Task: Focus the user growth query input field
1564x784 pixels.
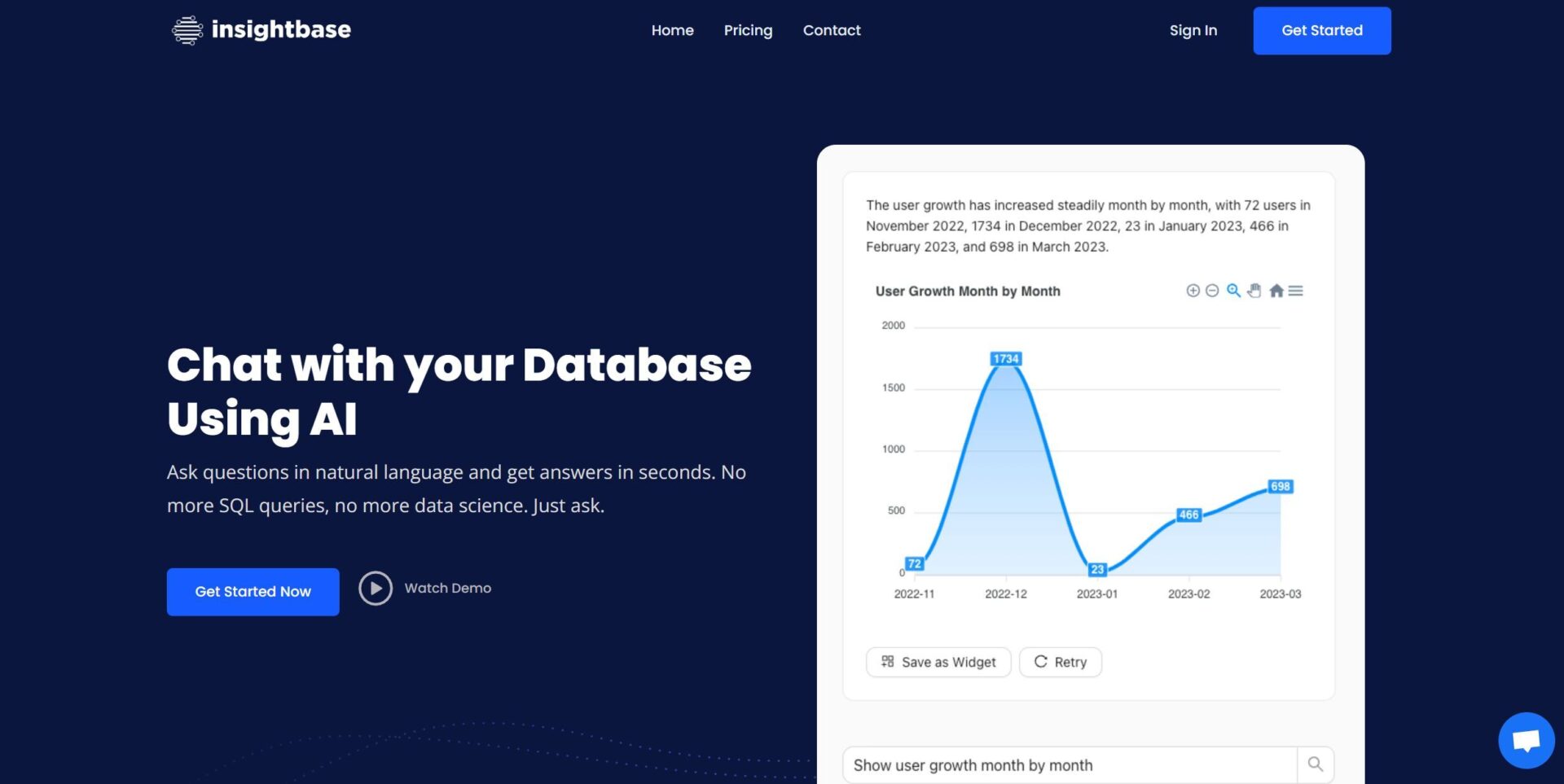Action: pos(1070,765)
